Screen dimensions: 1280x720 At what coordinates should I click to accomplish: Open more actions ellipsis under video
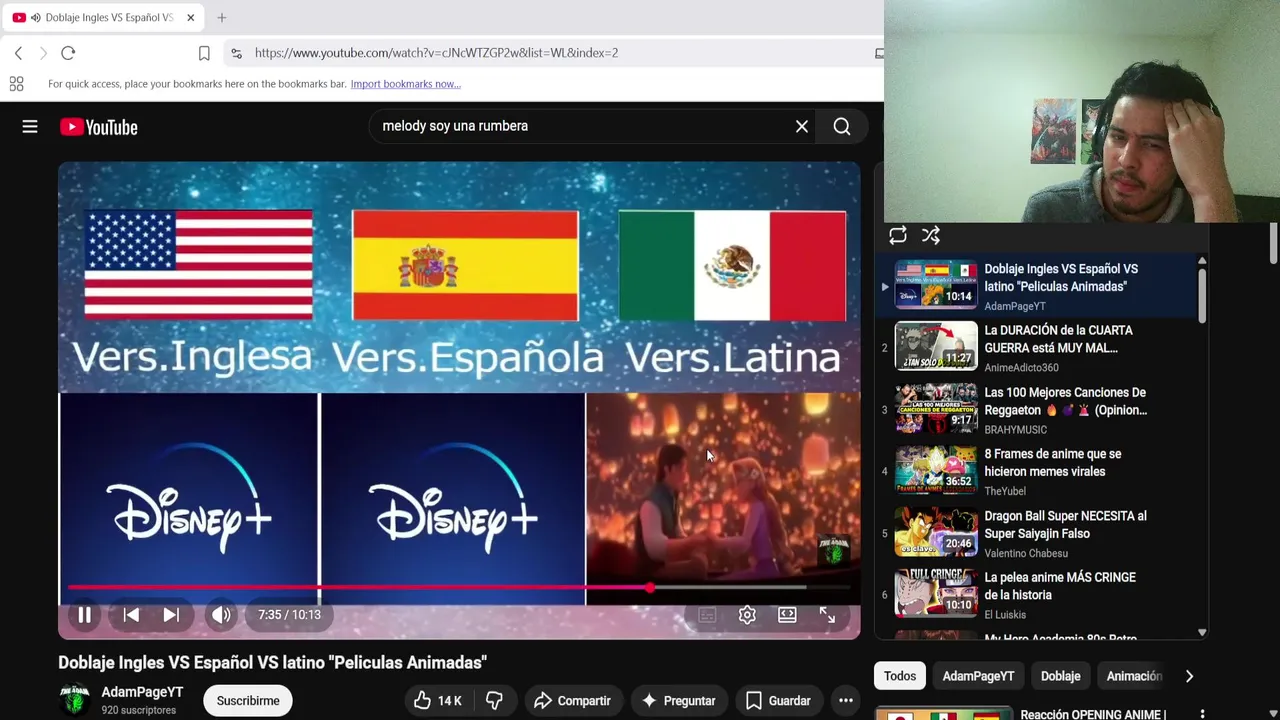(x=845, y=701)
